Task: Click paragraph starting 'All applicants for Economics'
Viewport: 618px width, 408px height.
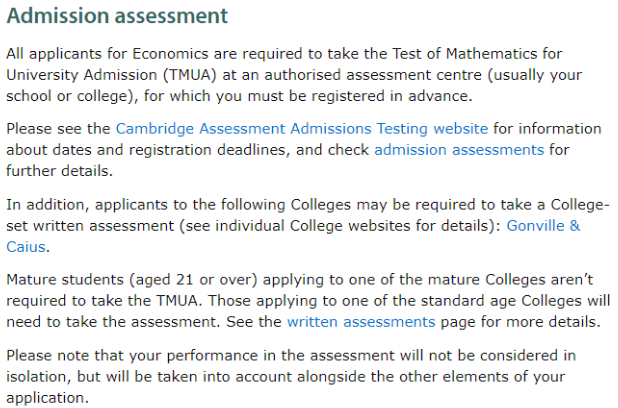Action: click(294, 75)
